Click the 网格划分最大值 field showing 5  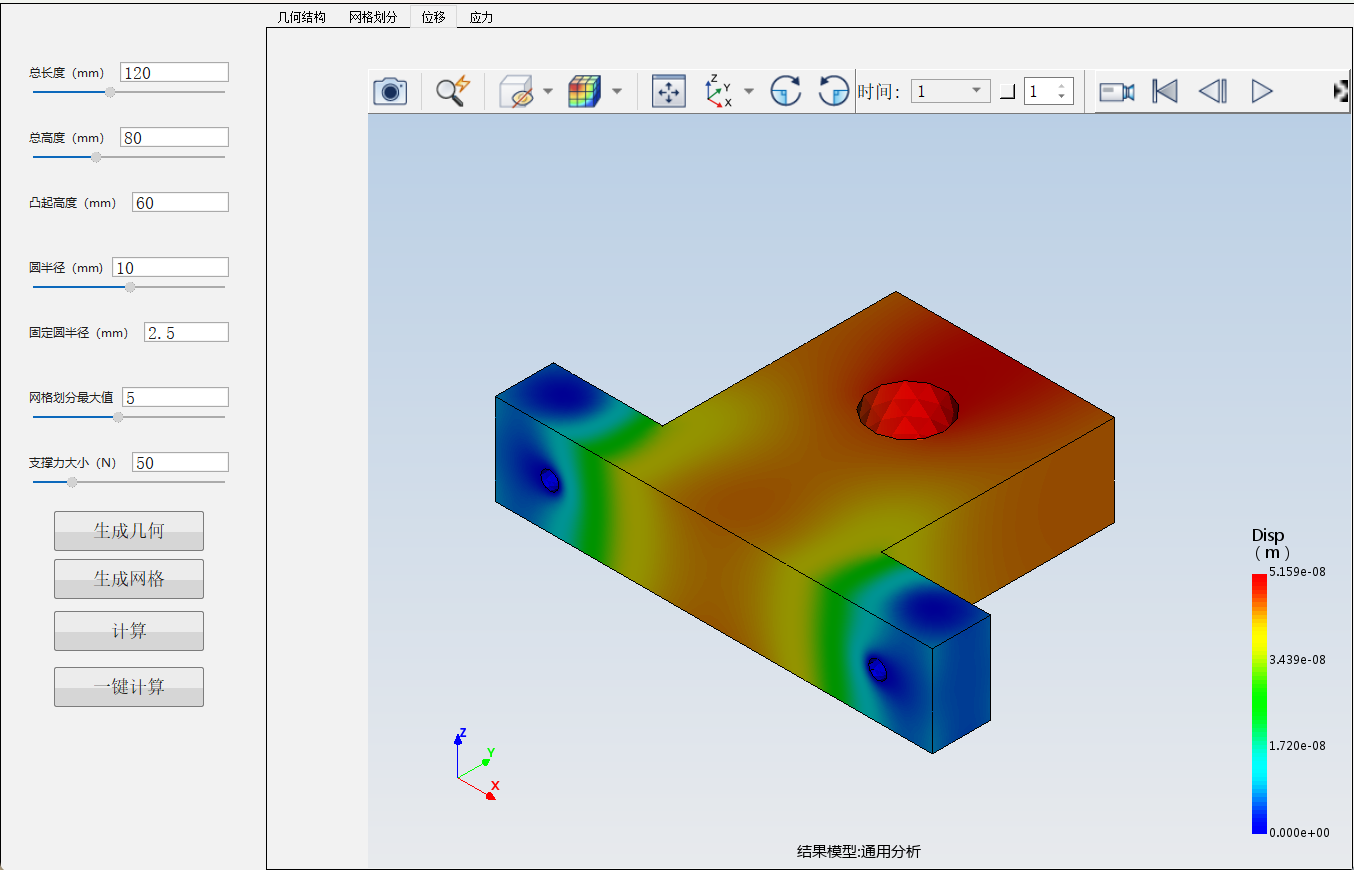[174, 397]
